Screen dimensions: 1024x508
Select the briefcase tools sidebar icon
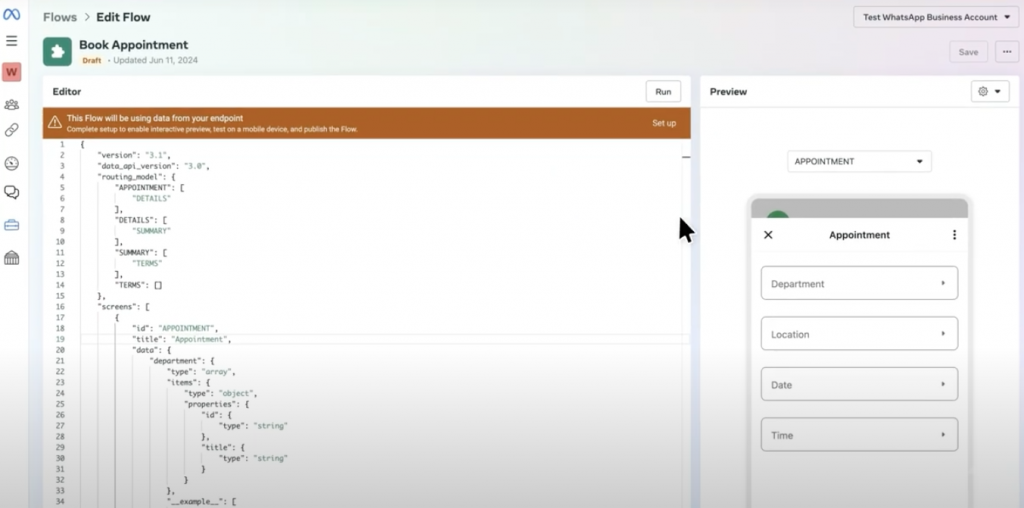12,225
